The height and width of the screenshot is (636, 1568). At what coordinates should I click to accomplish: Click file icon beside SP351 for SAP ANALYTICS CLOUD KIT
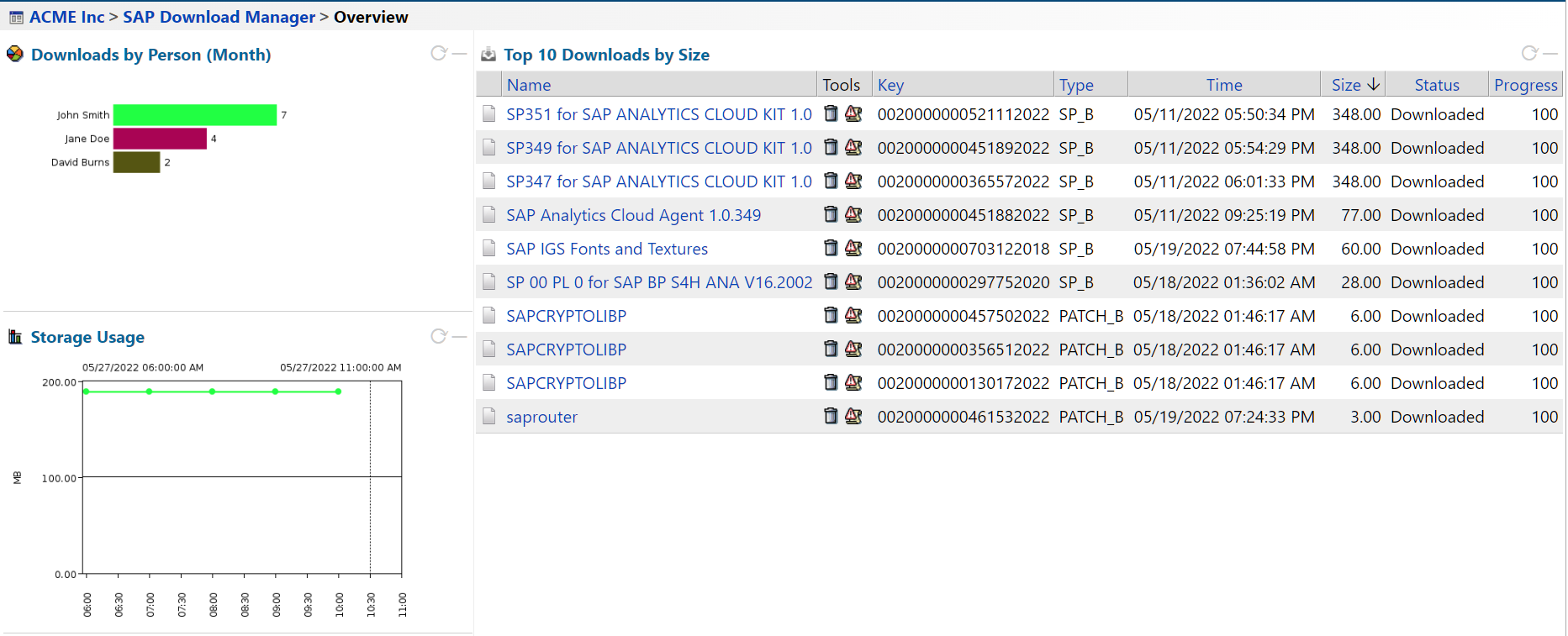point(489,113)
